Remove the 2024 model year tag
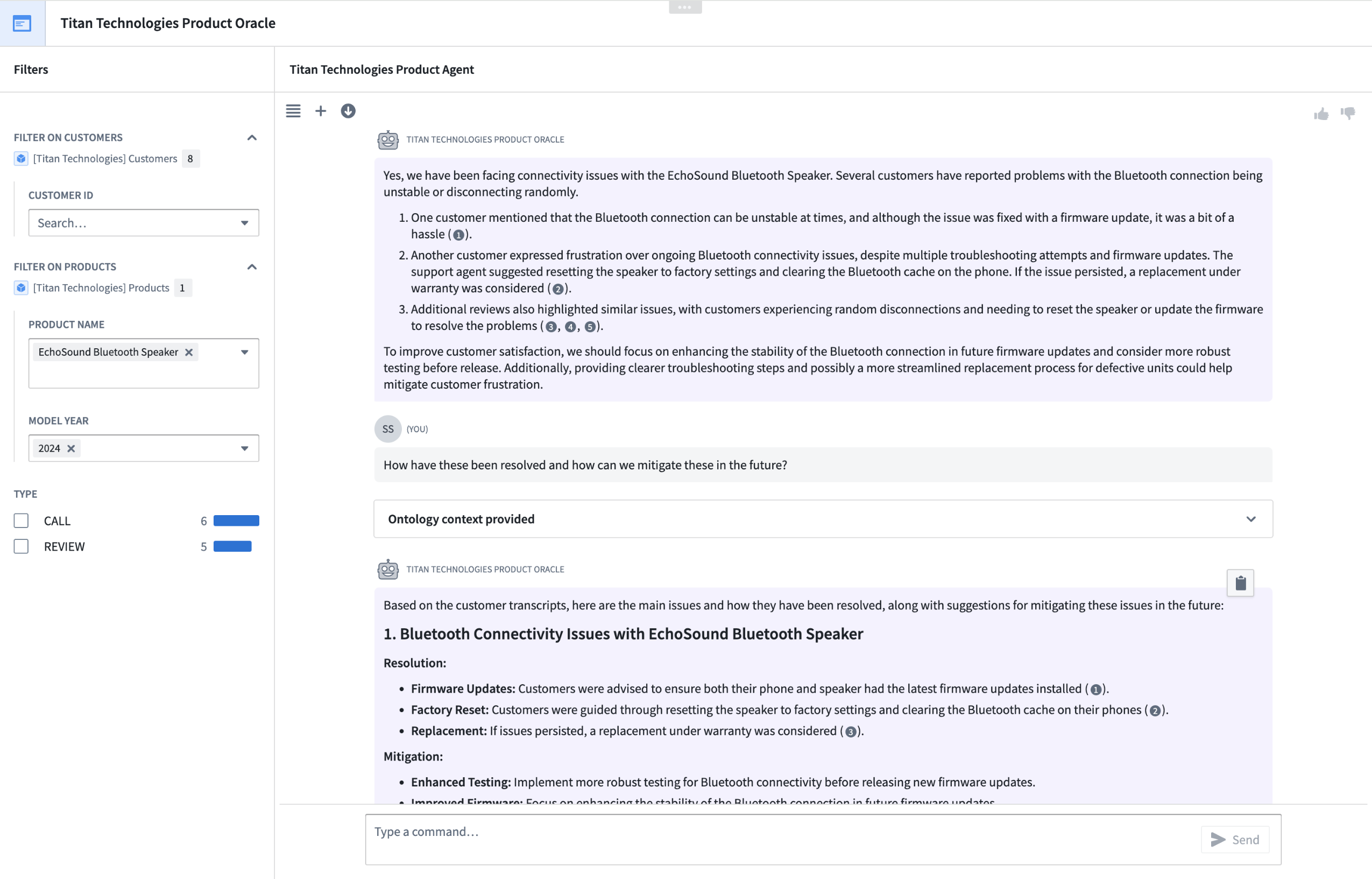1372x879 pixels. tap(72, 448)
